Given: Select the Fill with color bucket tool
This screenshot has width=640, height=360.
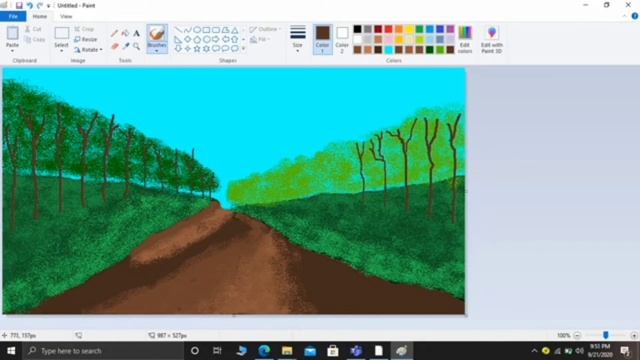Looking at the screenshot, I should (125, 33).
